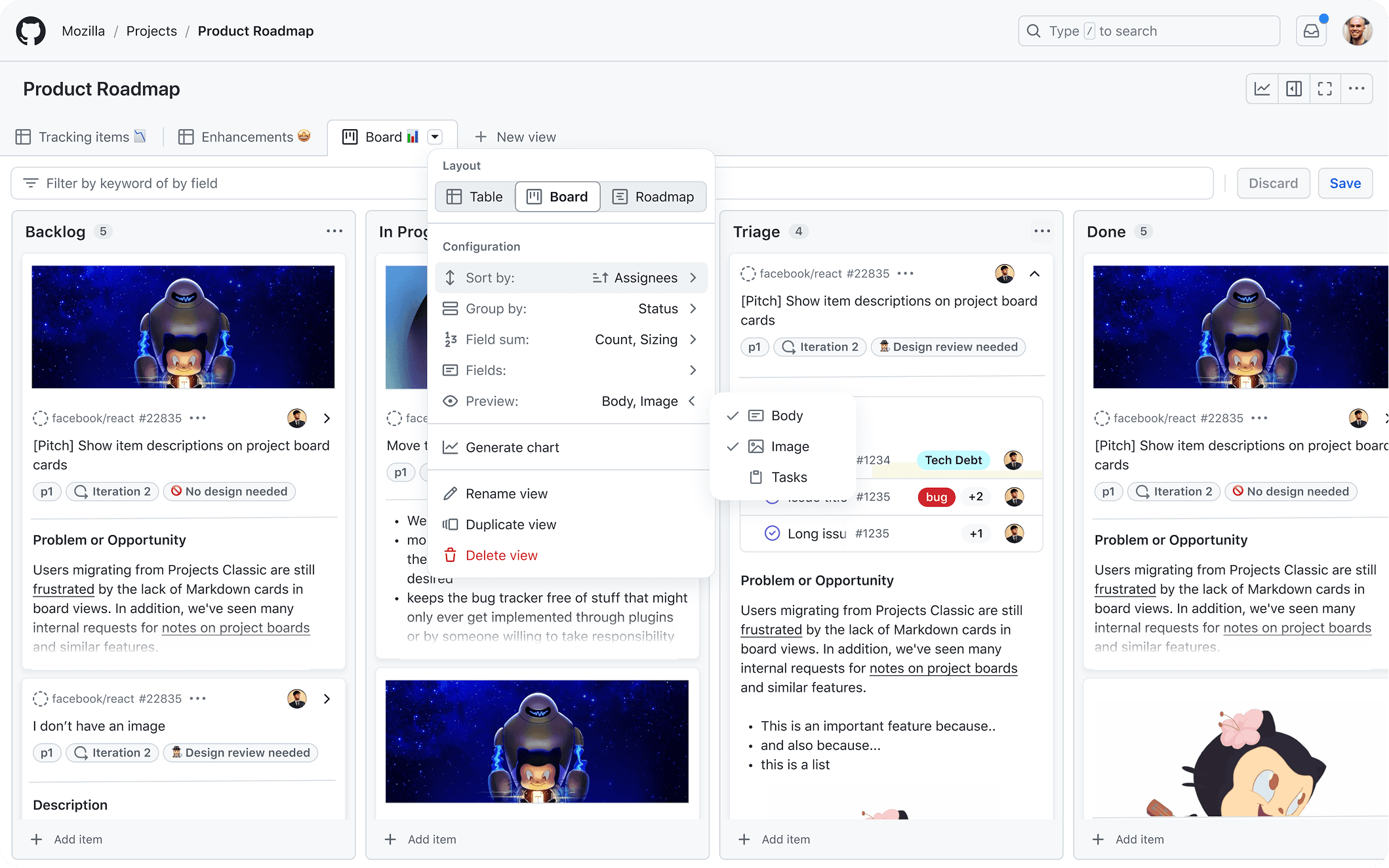Open Triage column options menu
1389x868 pixels.
click(1042, 231)
